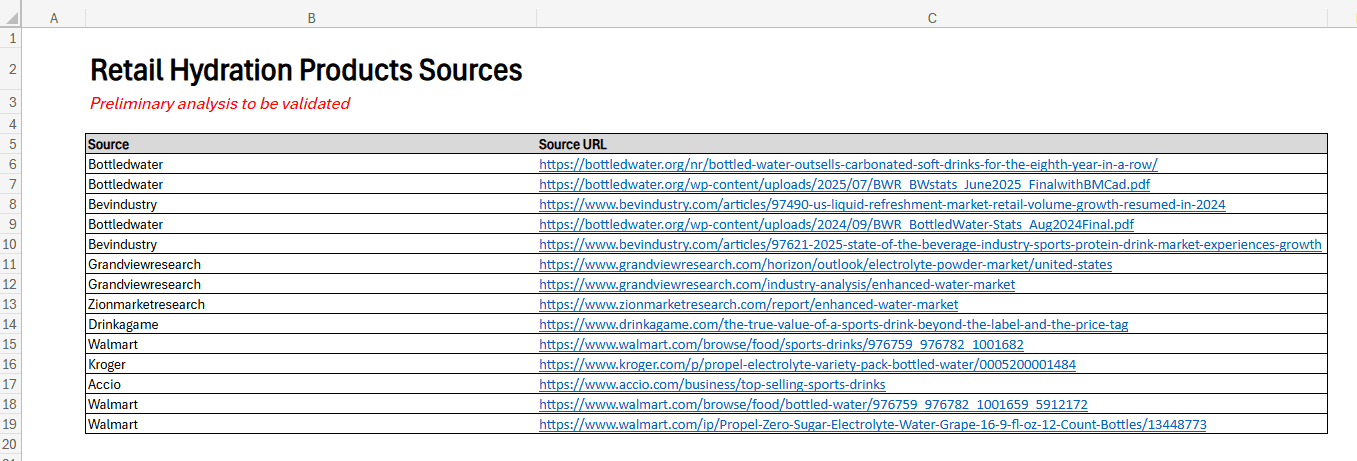Viewport: 1357px width, 461px height.
Task: Select row 10 header
Action: pos(10,244)
